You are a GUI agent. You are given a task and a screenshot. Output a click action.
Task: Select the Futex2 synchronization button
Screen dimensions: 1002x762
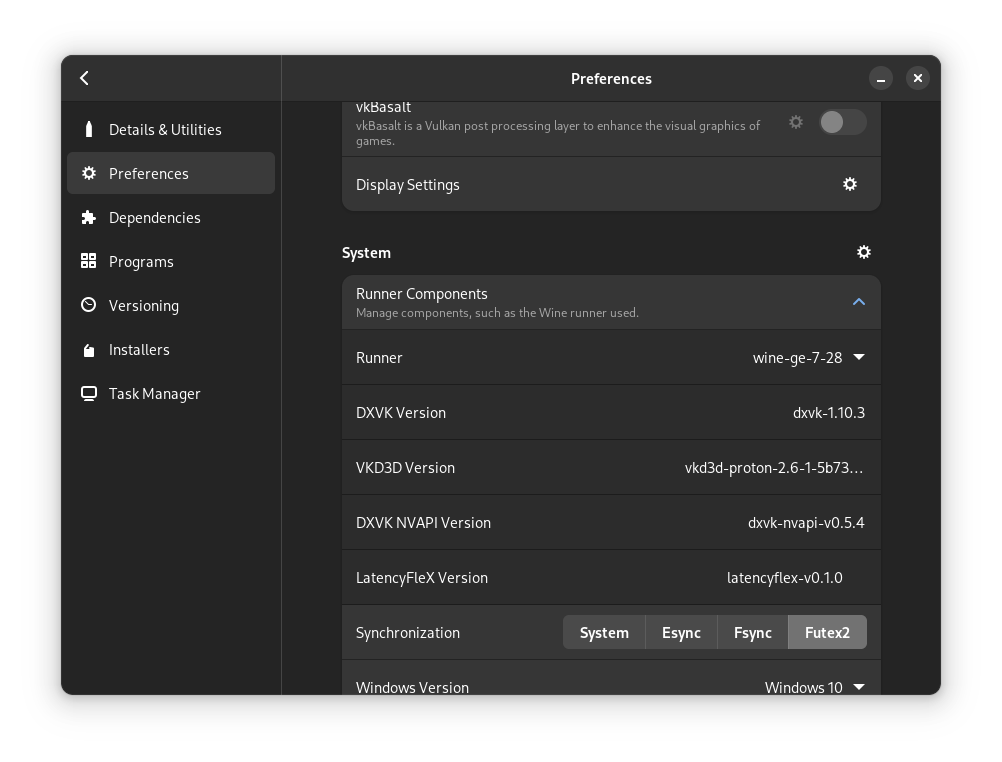coord(827,633)
